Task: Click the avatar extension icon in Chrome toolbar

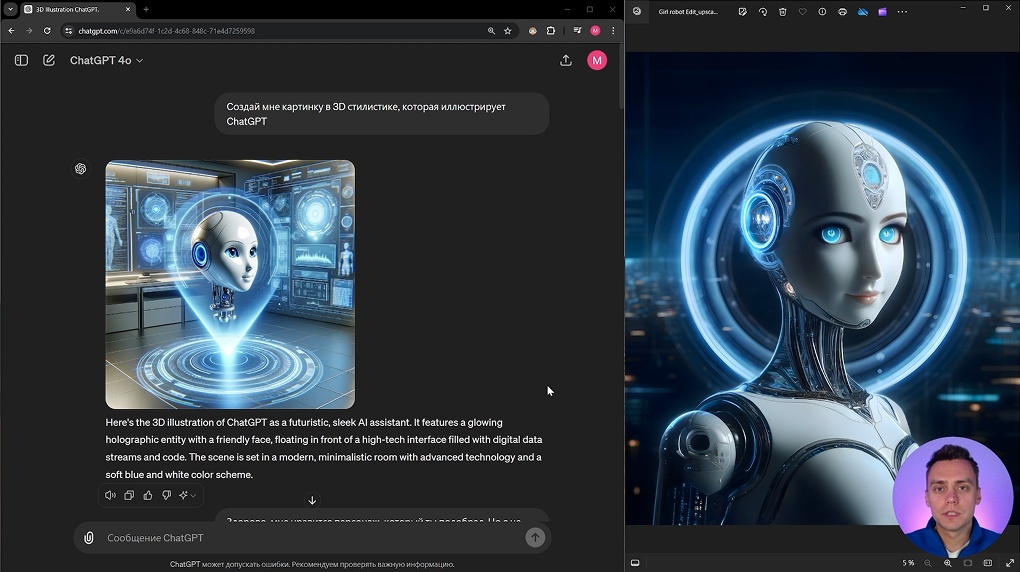Action: [x=533, y=31]
